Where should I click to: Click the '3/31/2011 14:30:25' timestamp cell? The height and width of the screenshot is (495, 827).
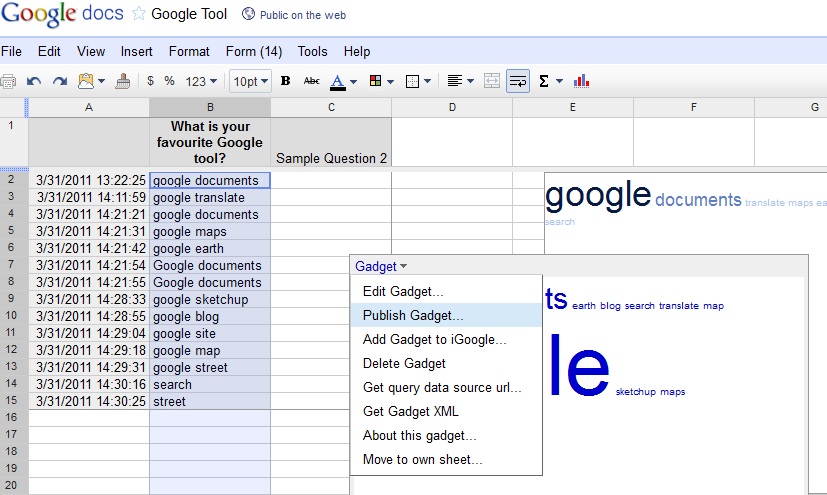[89, 401]
